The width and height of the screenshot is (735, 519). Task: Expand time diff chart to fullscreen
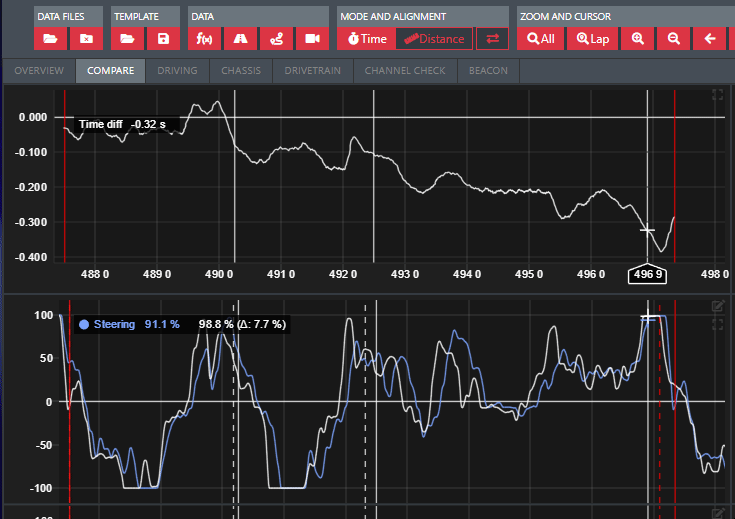tap(717, 95)
